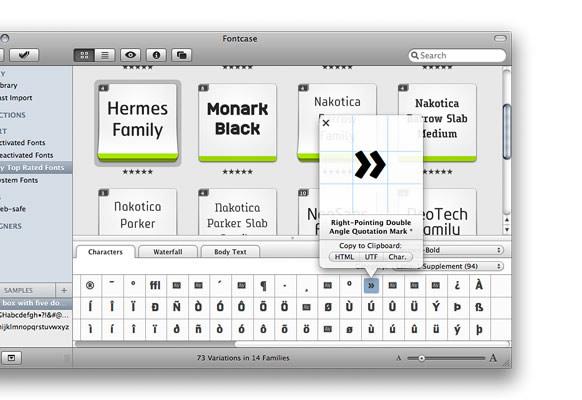
Task: Switch to grid view icon
Action: click(x=84, y=55)
